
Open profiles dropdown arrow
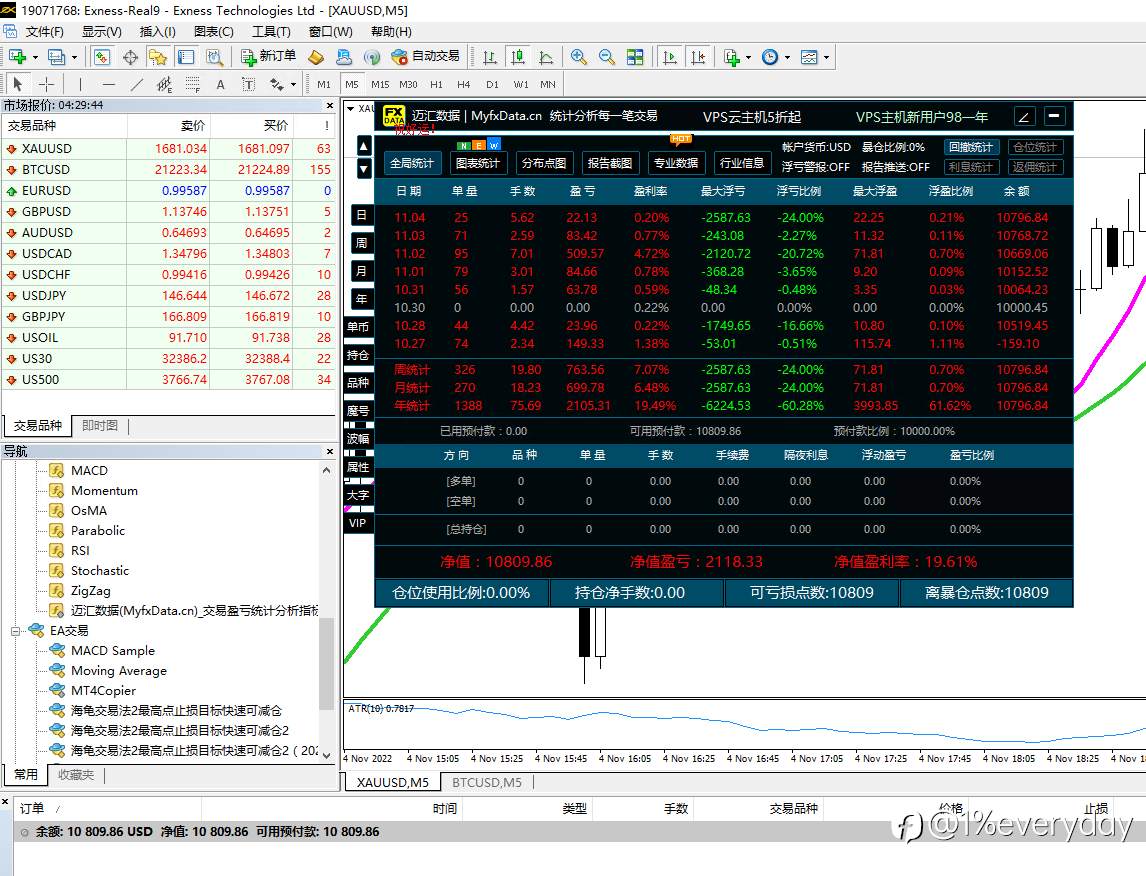tap(74, 57)
